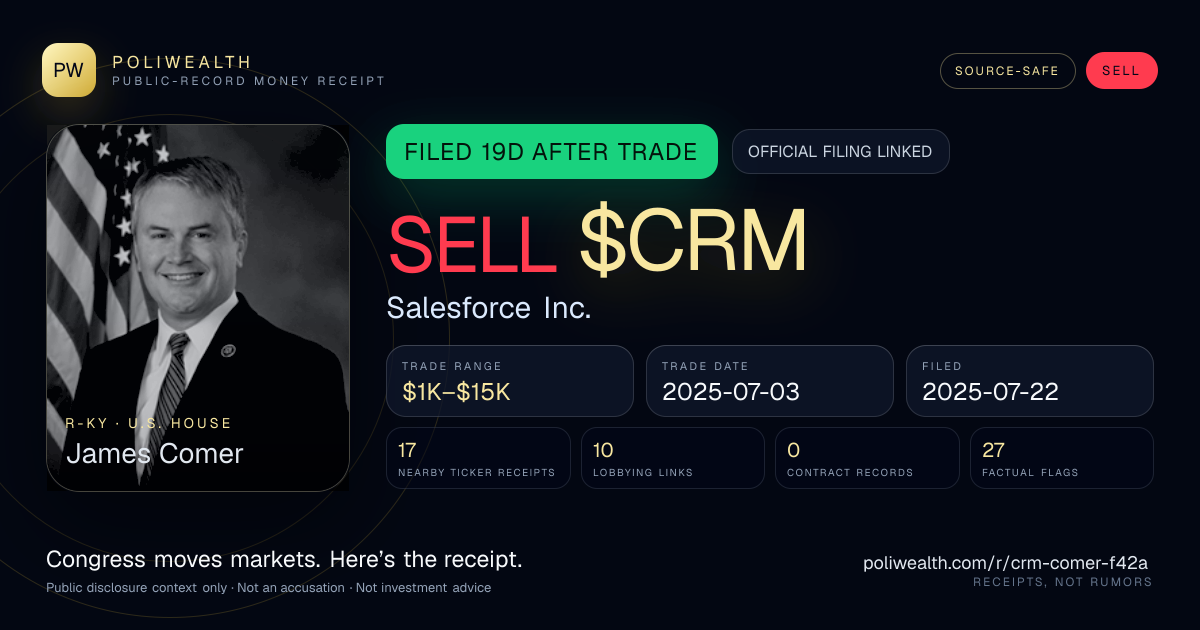Open the Official Filing Linked badge
The width and height of the screenshot is (1200, 630).
point(840,152)
